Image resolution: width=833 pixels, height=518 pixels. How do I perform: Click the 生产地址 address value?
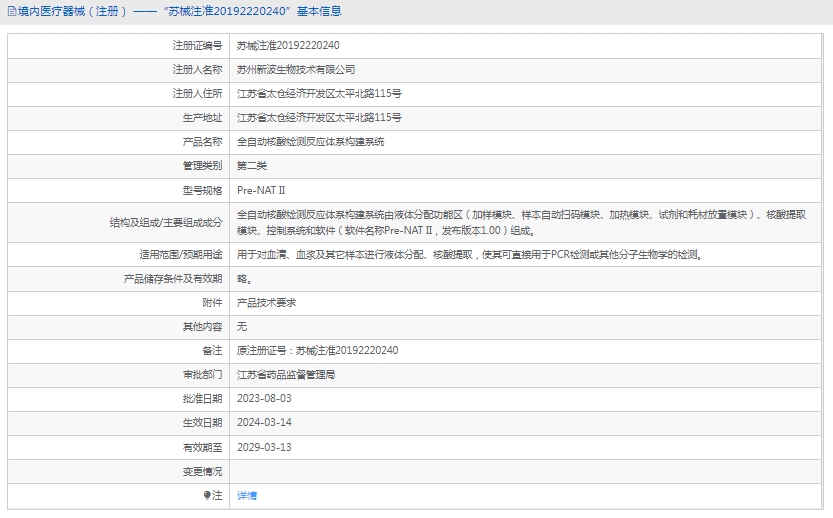319,118
